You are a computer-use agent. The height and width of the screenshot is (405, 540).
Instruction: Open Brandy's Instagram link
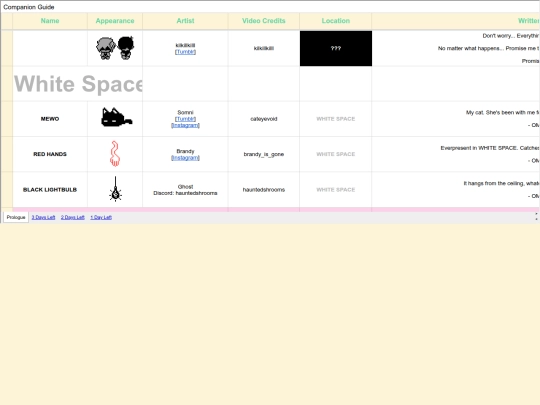[185, 158]
